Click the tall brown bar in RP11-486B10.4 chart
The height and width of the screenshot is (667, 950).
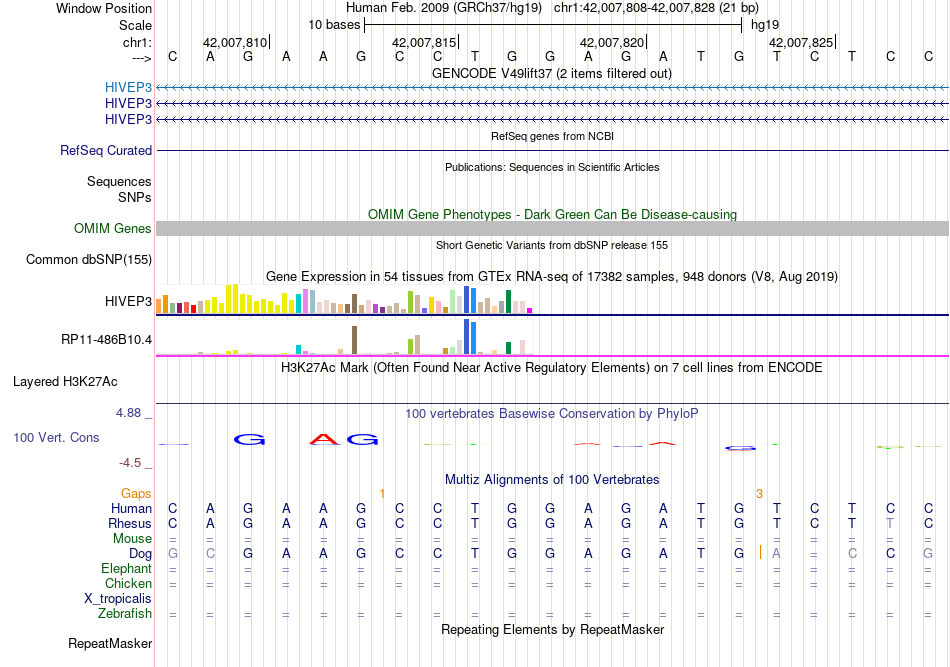(354, 340)
